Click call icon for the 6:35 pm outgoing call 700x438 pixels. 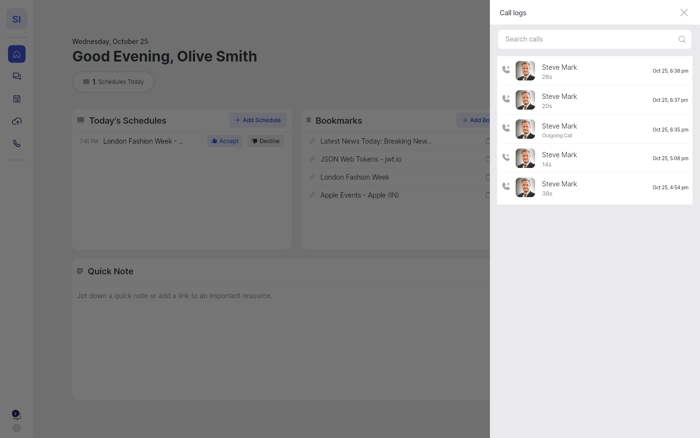[506, 128]
